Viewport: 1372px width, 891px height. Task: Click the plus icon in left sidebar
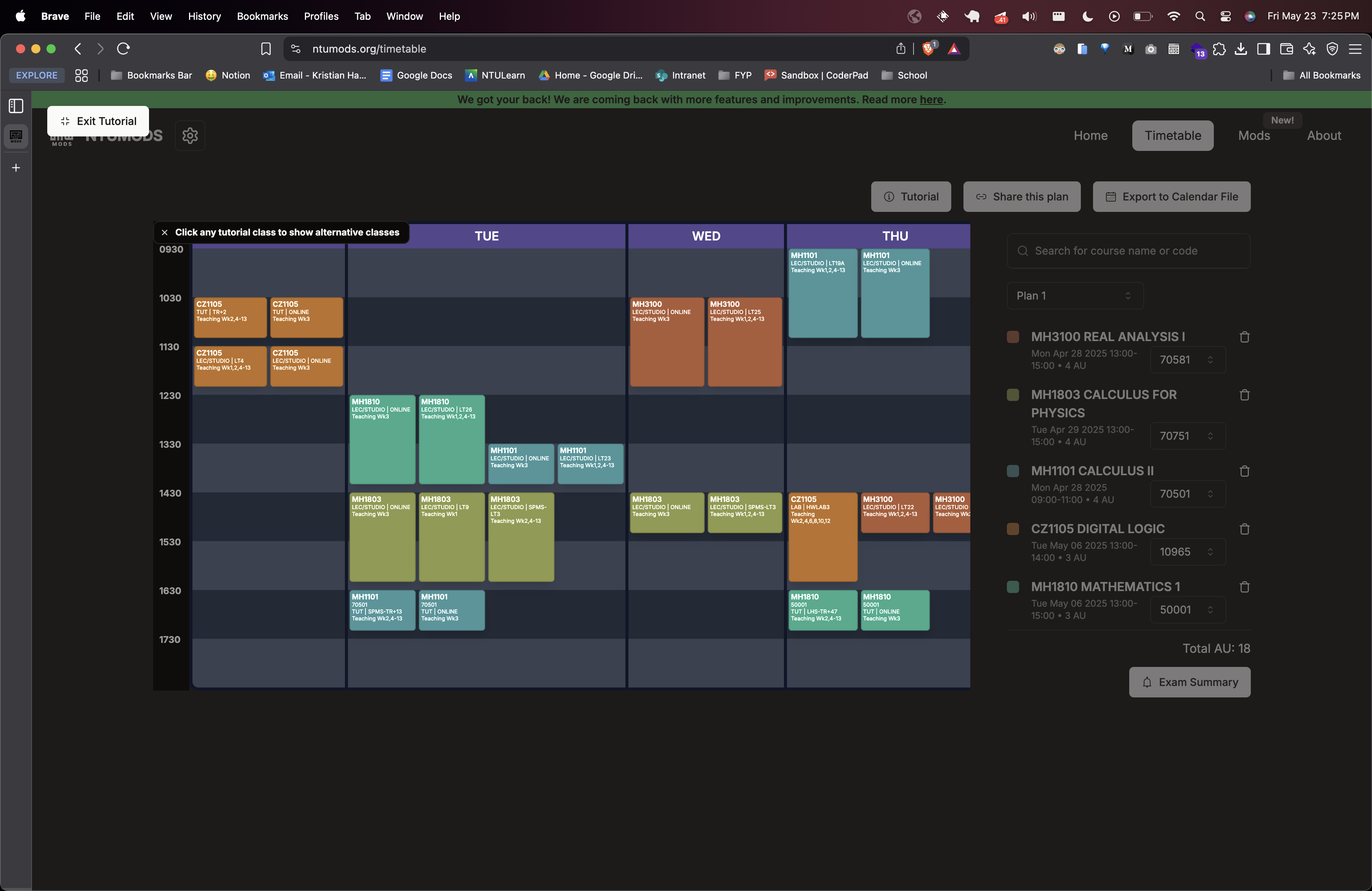[16, 168]
